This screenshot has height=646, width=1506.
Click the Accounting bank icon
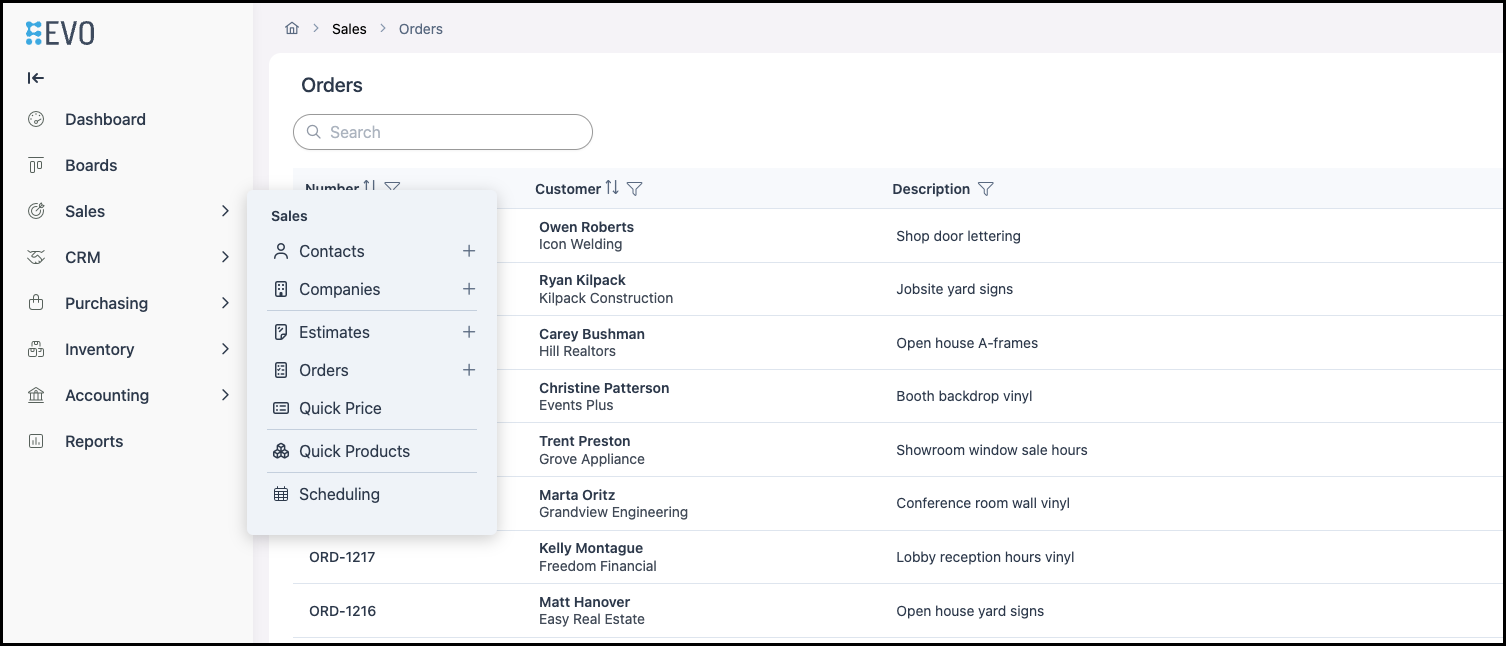(x=36, y=395)
